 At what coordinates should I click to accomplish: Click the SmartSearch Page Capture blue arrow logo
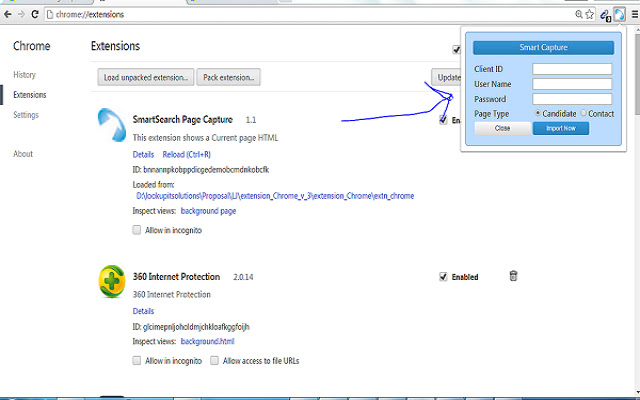pyautogui.click(x=112, y=125)
